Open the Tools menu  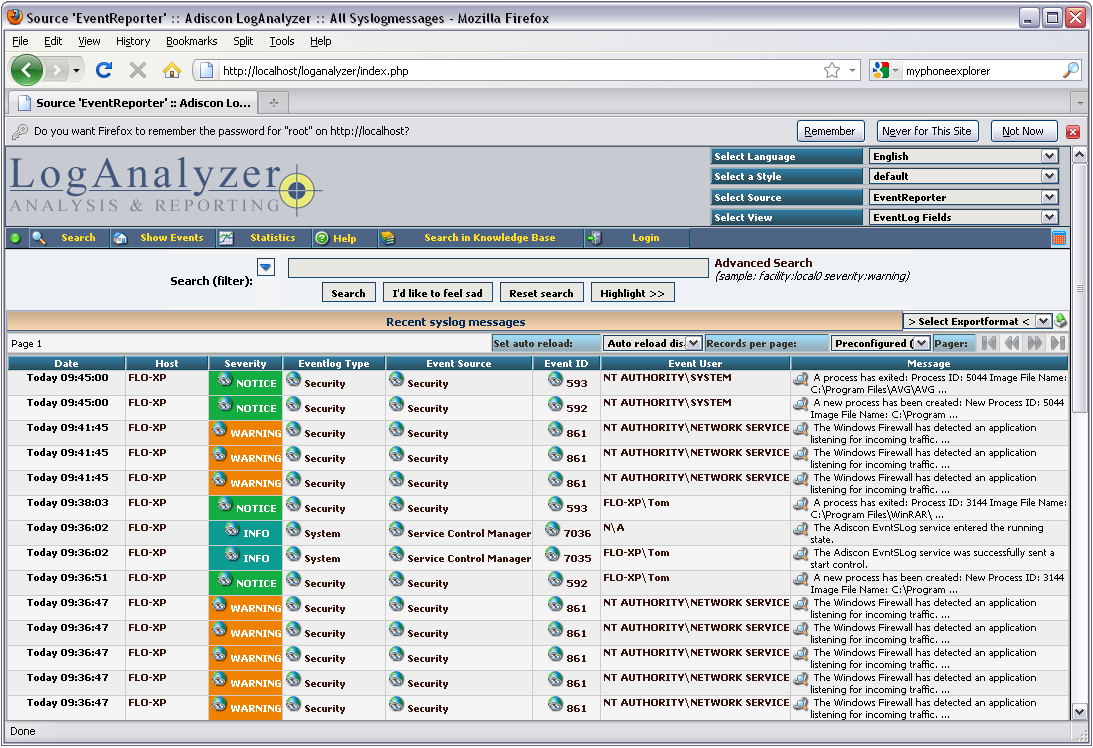click(282, 41)
